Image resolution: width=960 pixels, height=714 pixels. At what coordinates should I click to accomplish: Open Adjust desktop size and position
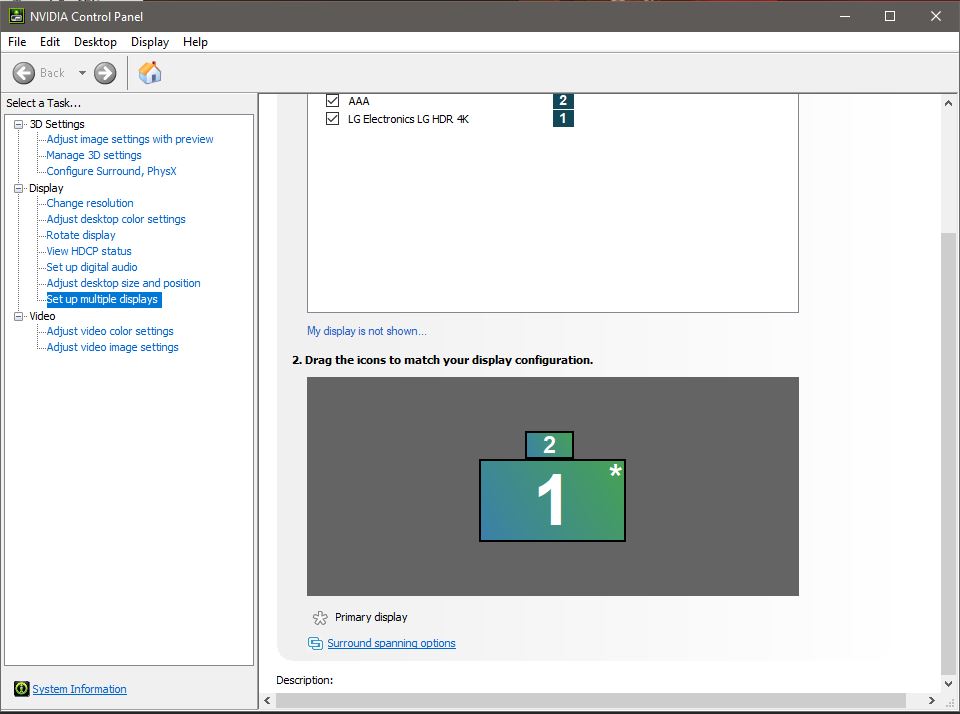click(123, 283)
